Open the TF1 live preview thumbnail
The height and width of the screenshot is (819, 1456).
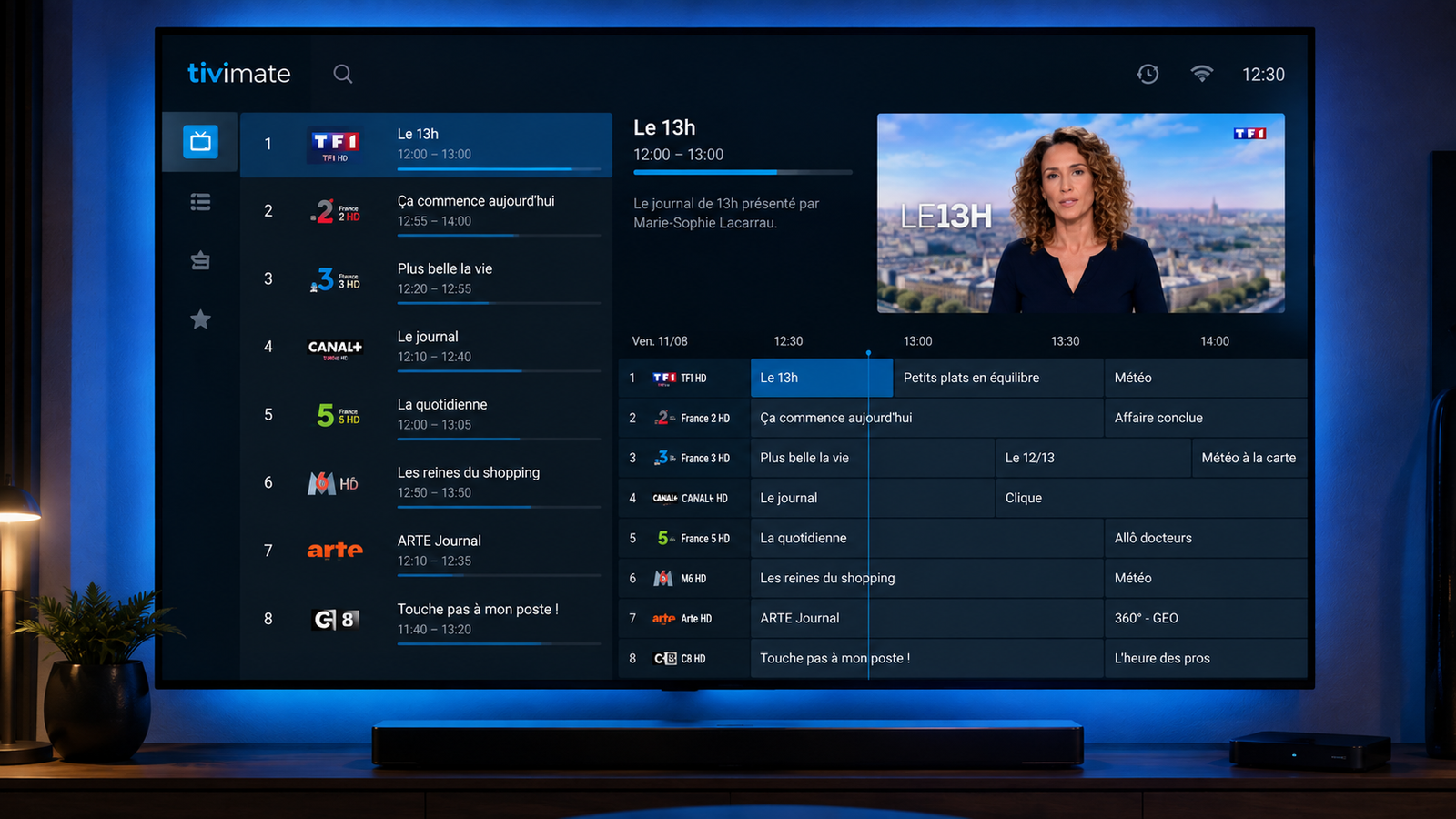point(1081,213)
